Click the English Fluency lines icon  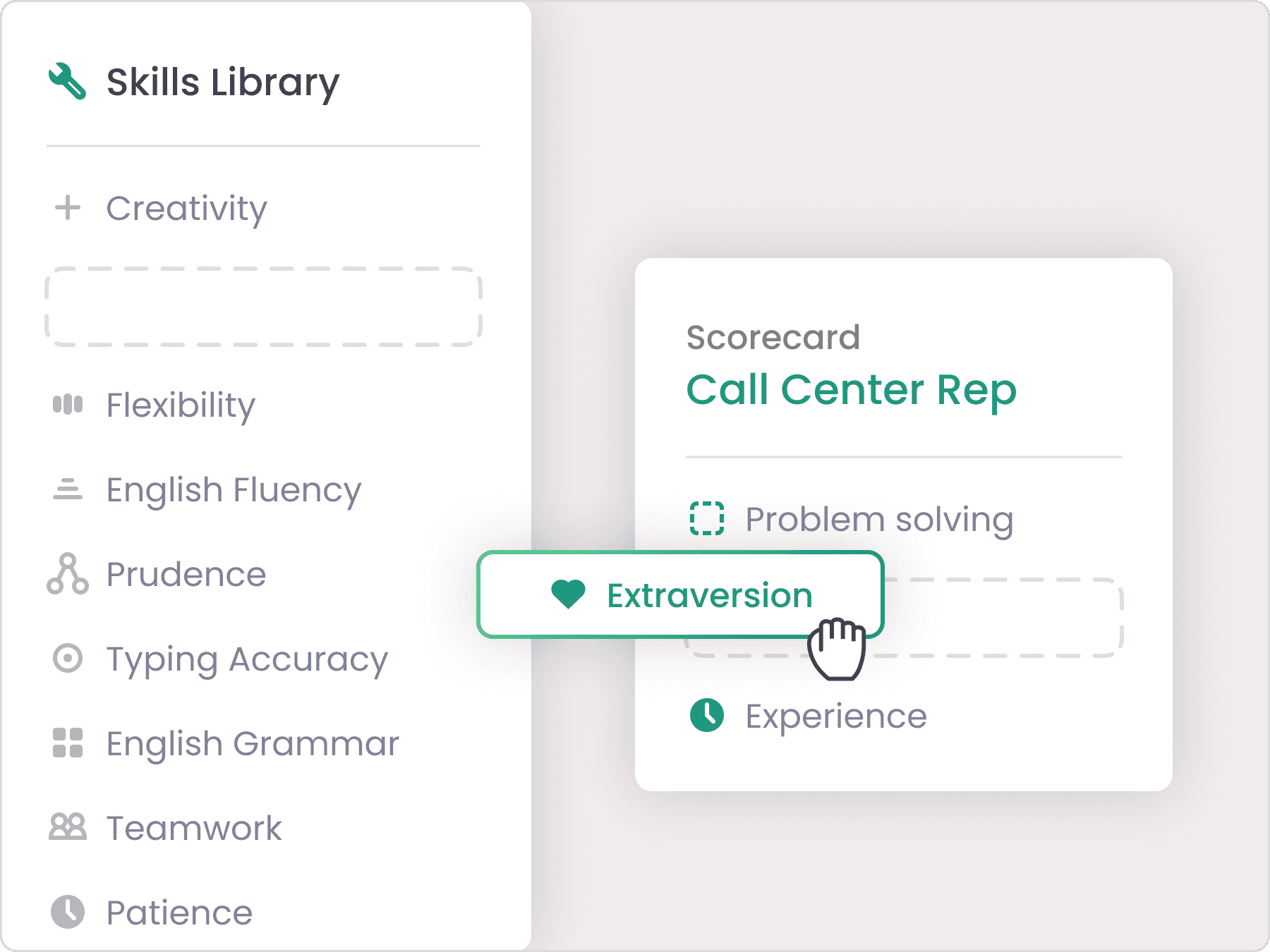(x=68, y=489)
